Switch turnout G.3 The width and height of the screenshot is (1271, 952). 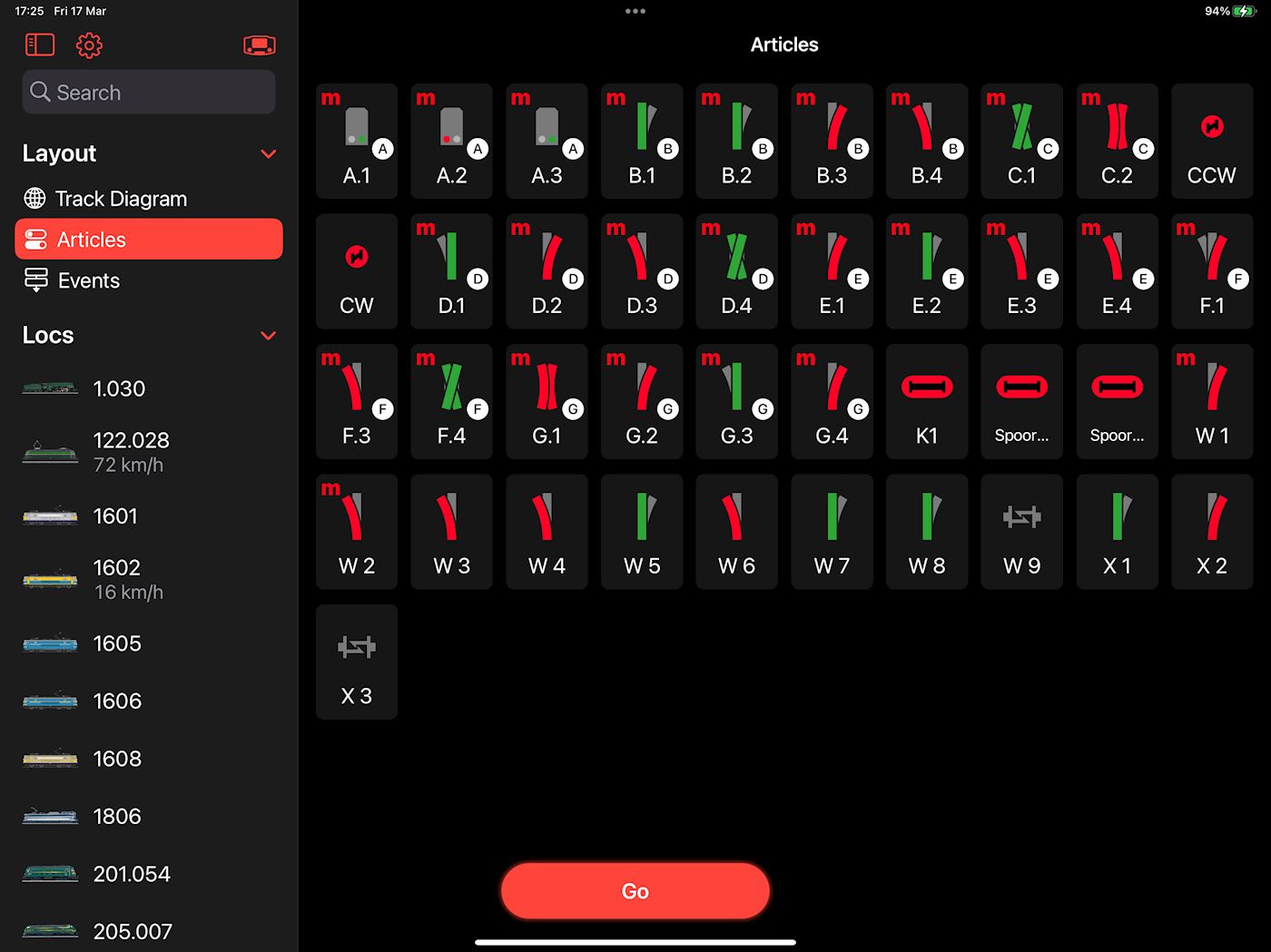pyautogui.click(x=737, y=401)
